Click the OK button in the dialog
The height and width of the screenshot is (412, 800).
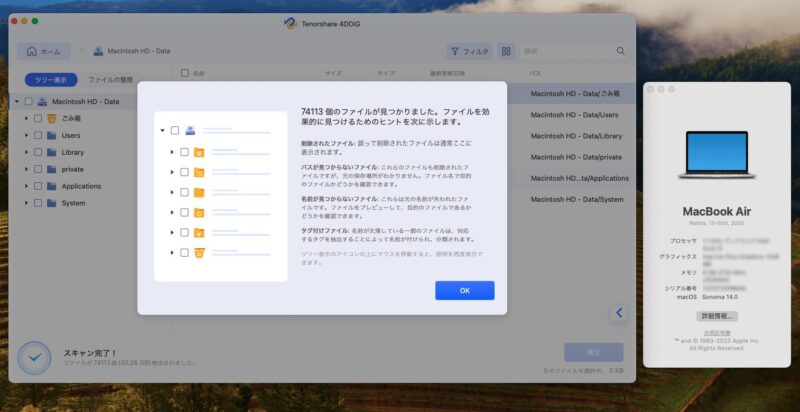pyautogui.click(x=464, y=291)
